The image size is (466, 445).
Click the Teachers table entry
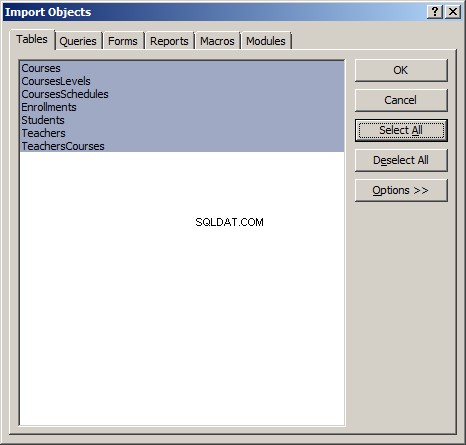(x=182, y=133)
